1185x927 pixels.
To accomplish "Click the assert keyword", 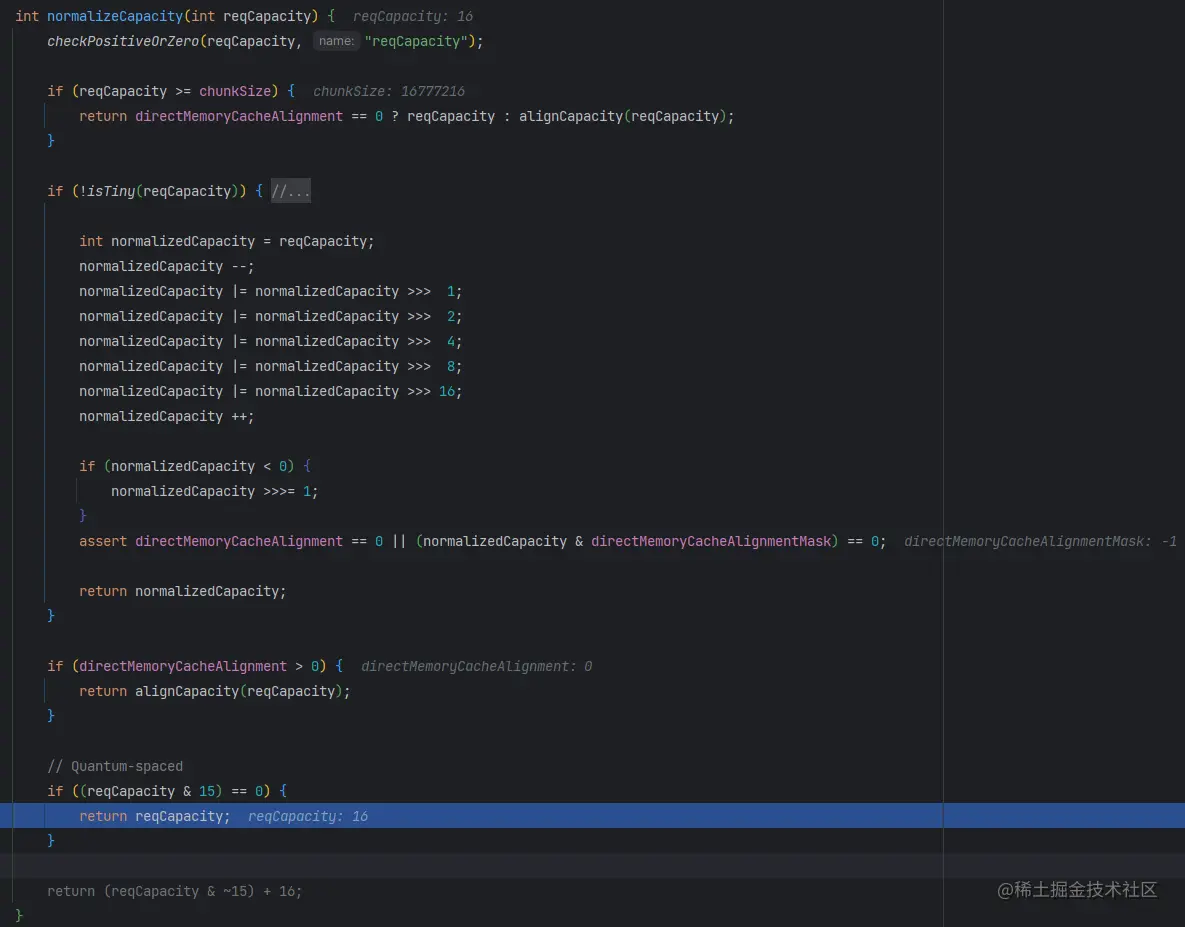I will (x=103, y=541).
